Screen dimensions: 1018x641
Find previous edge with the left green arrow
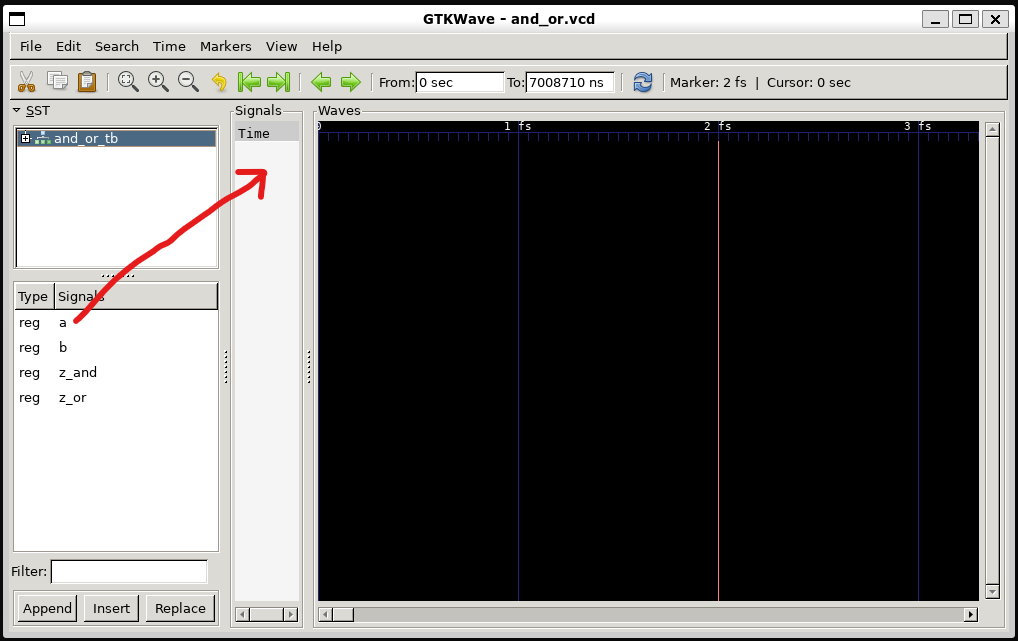[x=321, y=82]
